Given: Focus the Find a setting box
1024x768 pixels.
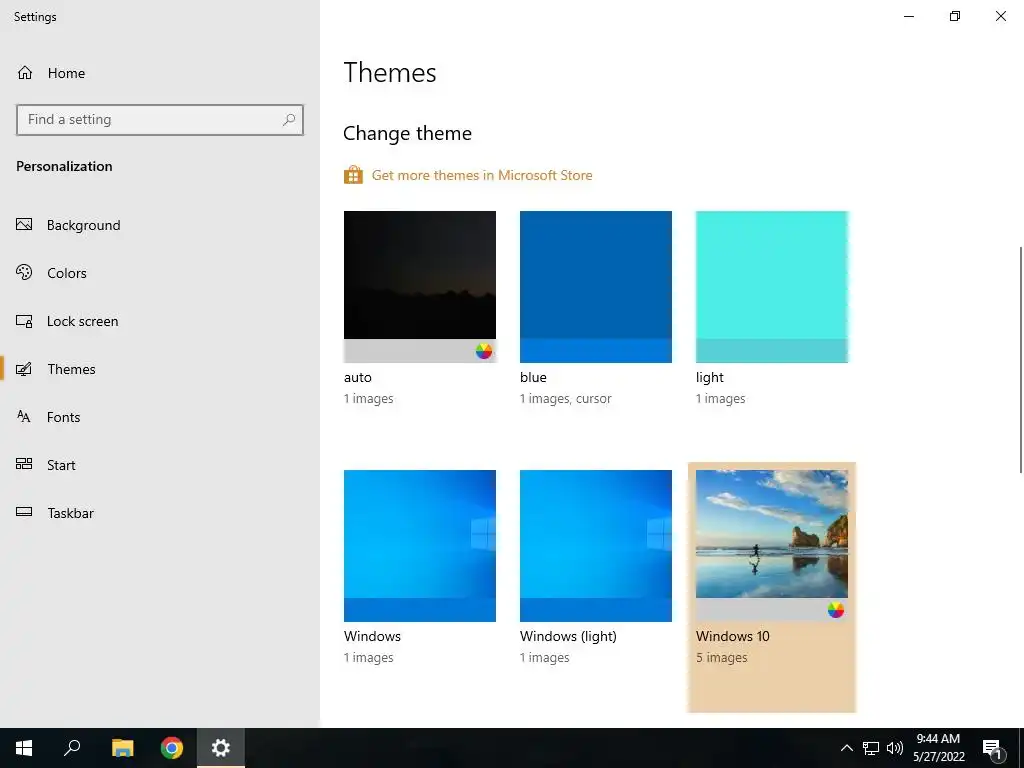Looking at the screenshot, I should pyautogui.click(x=160, y=120).
